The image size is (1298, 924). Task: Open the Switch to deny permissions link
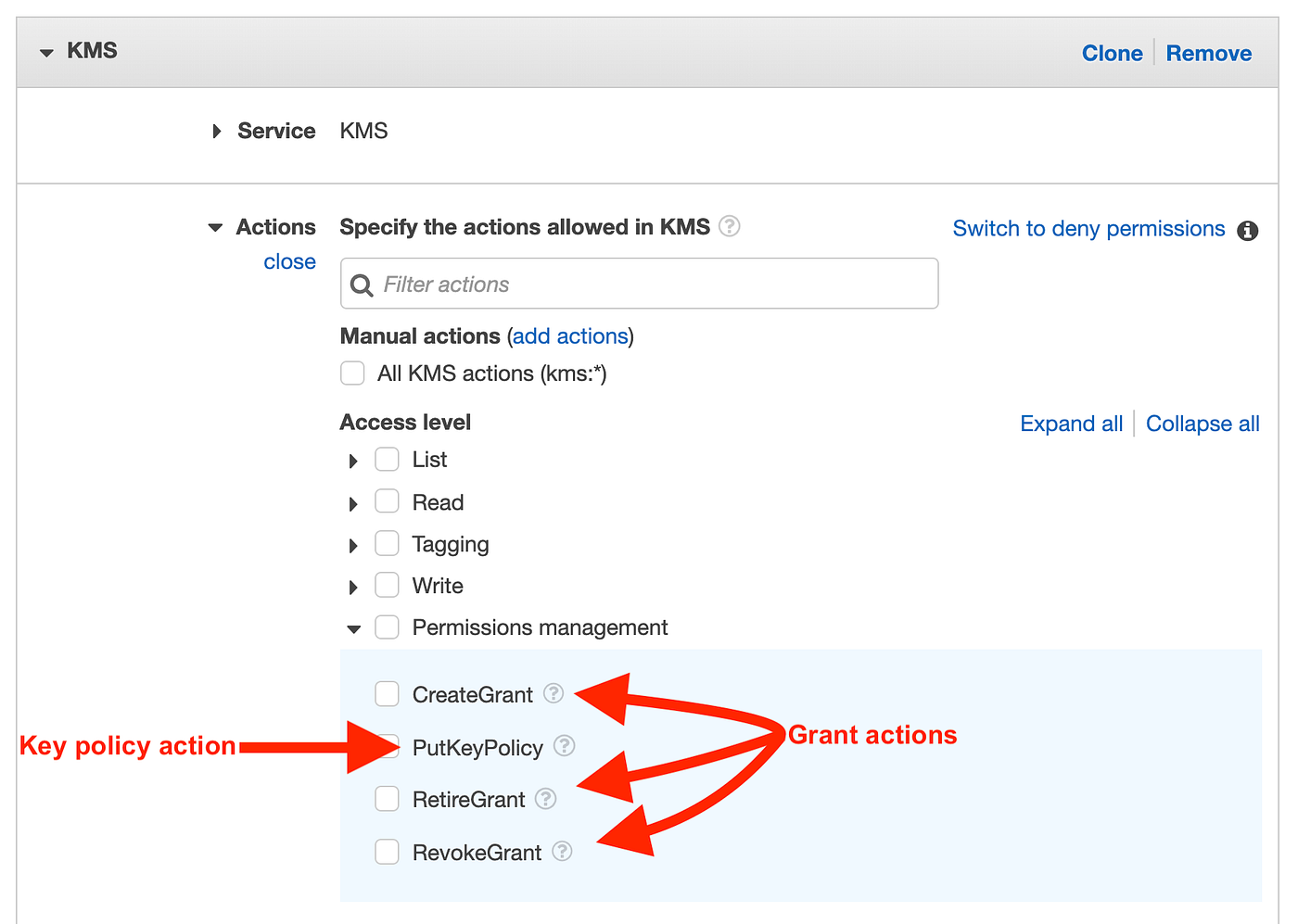click(x=1088, y=228)
